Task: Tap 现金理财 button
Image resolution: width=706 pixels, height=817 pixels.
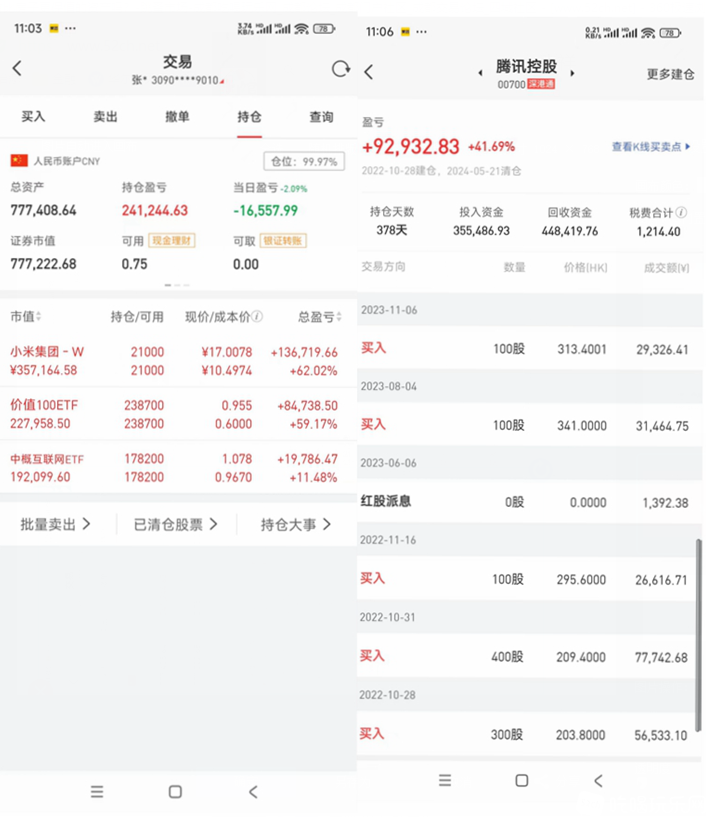Action: (172, 241)
